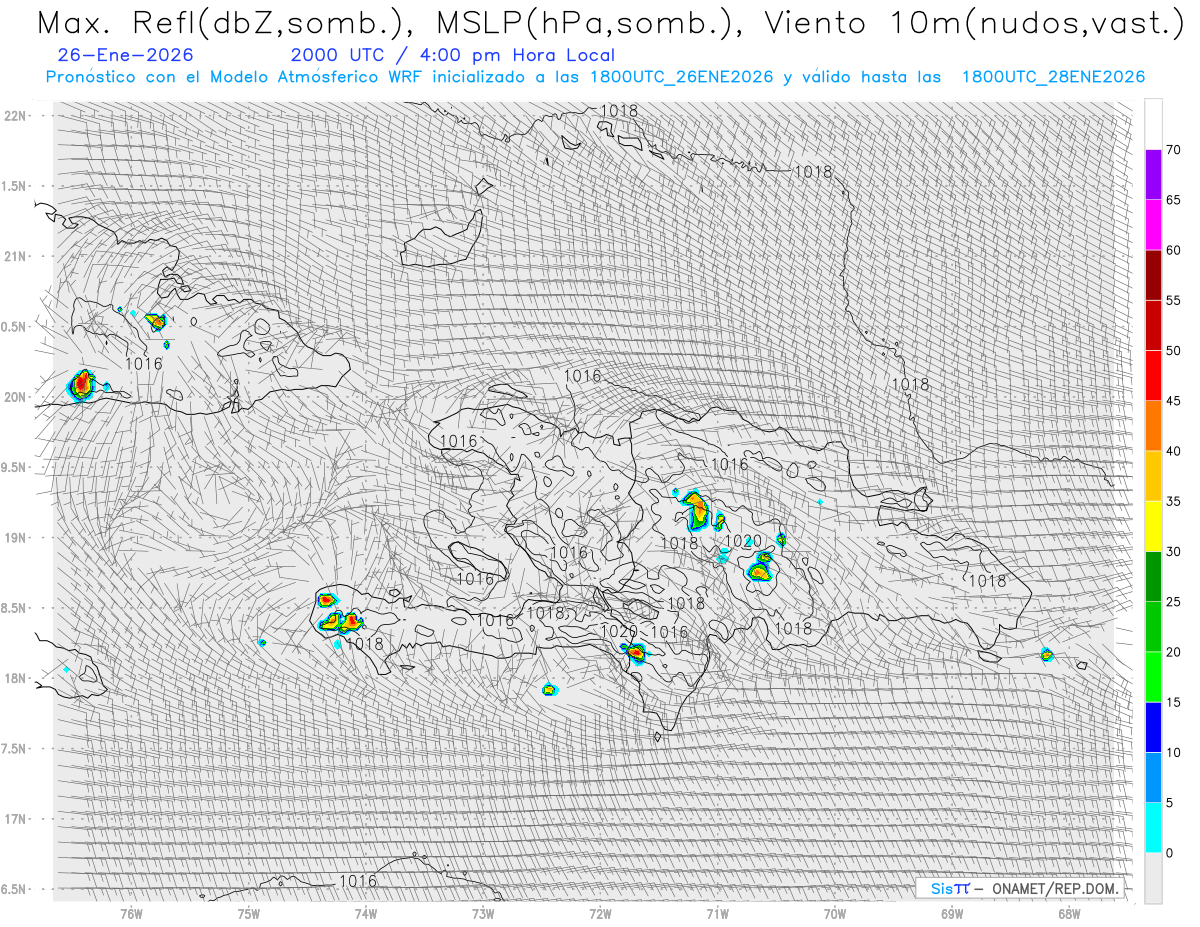1200x927 pixels.
Task: Click the colorbar tick label '40'
Action: click(1173, 451)
